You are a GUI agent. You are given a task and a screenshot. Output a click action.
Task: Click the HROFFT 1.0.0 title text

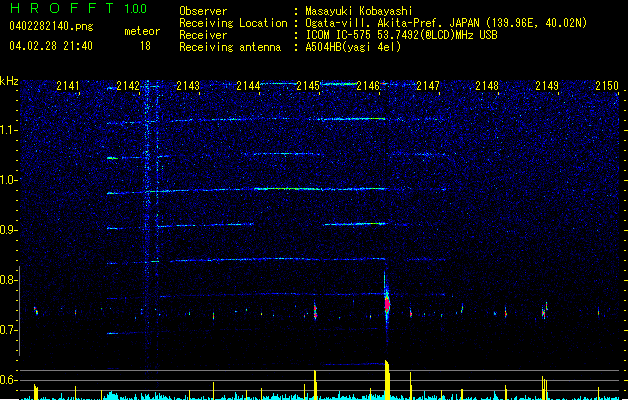(x=79, y=8)
